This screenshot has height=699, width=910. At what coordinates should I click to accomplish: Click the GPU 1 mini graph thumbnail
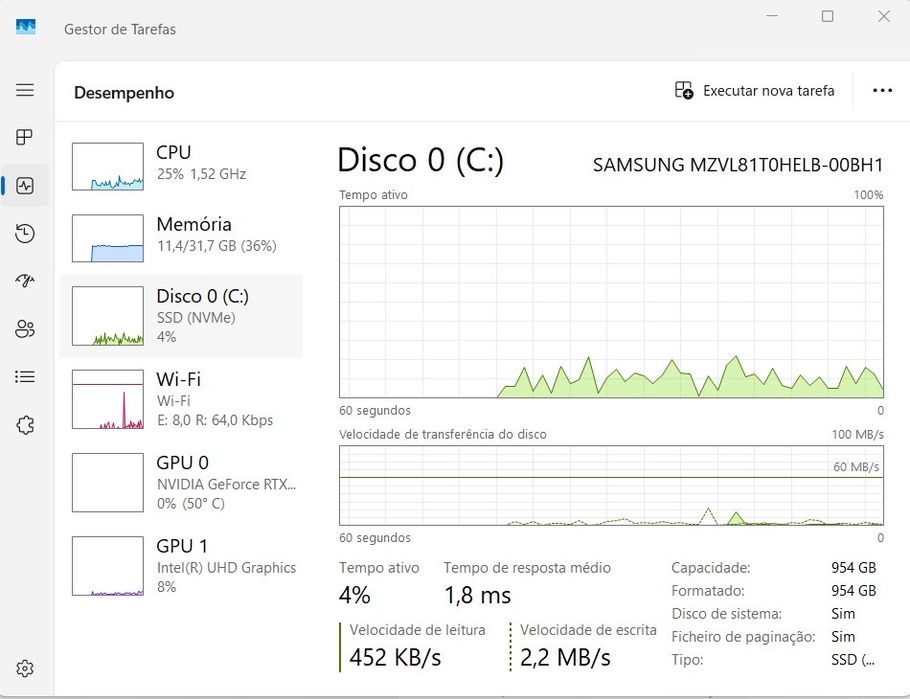coord(108,566)
